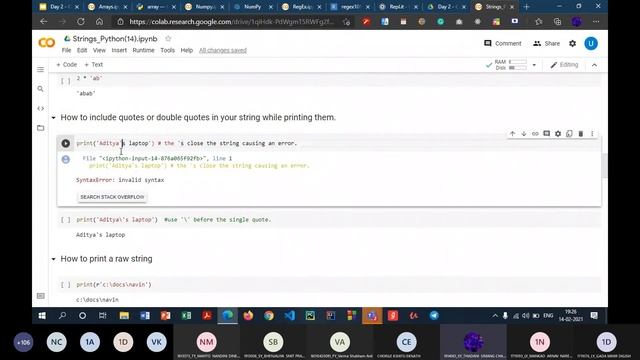Open the Tools menu
Image resolution: width=640 pixels, height=360 pixels.
(167, 50)
